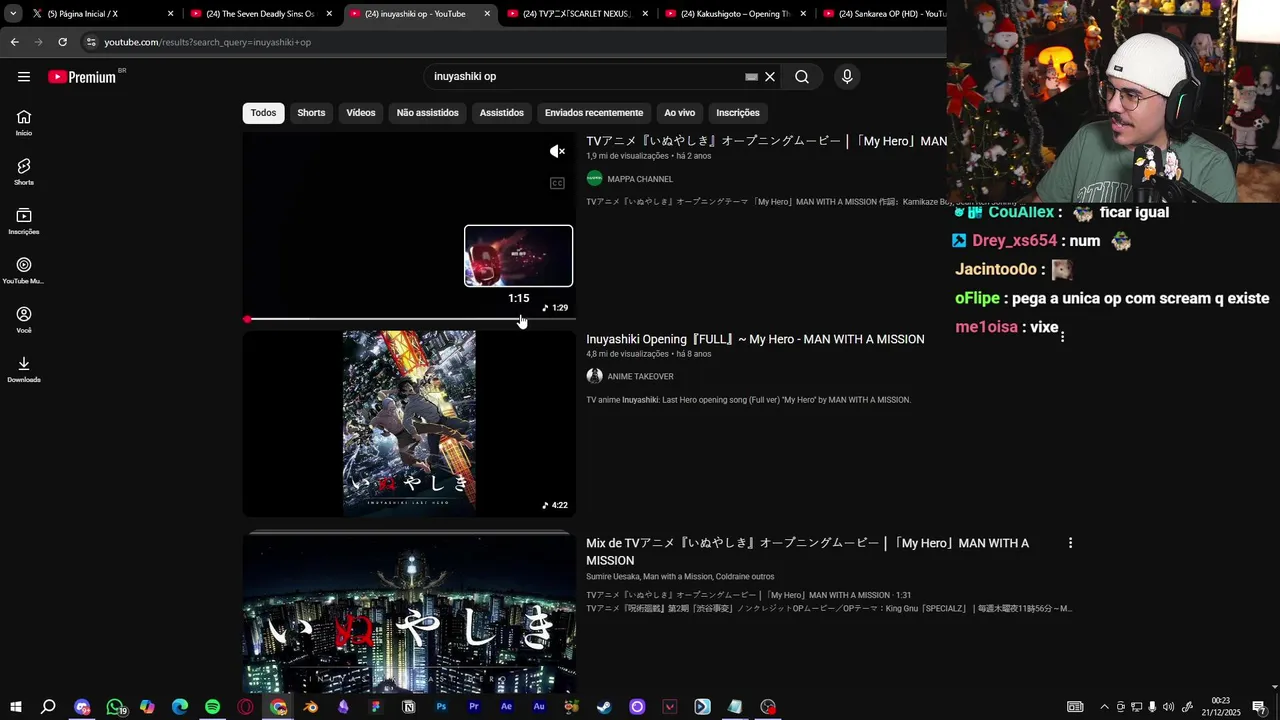Open options for the Mix result

[1070, 543]
